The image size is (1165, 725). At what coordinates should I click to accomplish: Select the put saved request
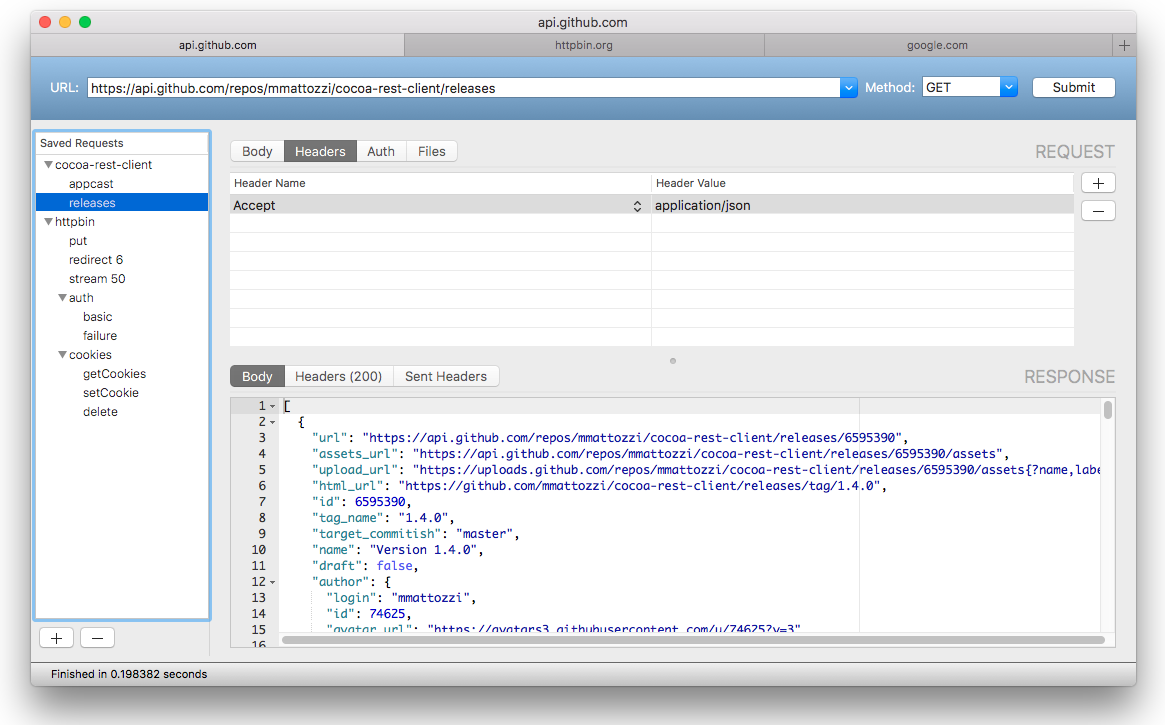pos(78,241)
